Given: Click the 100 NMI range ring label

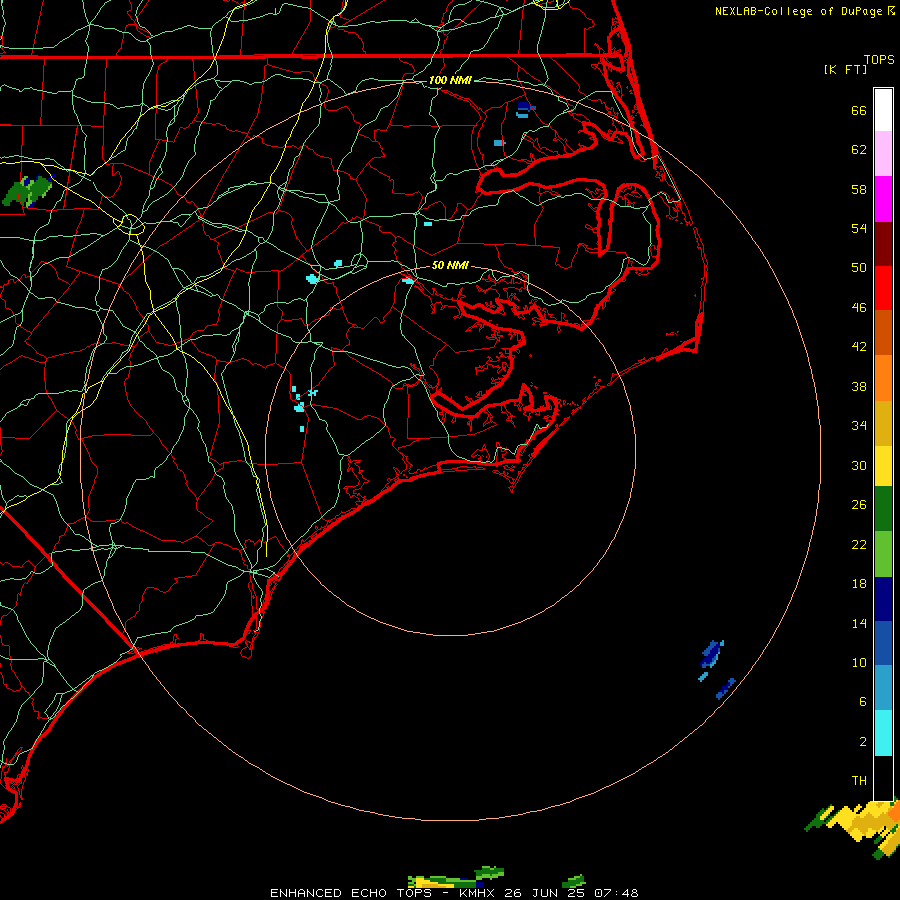Looking at the screenshot, I should coord(450,80).
